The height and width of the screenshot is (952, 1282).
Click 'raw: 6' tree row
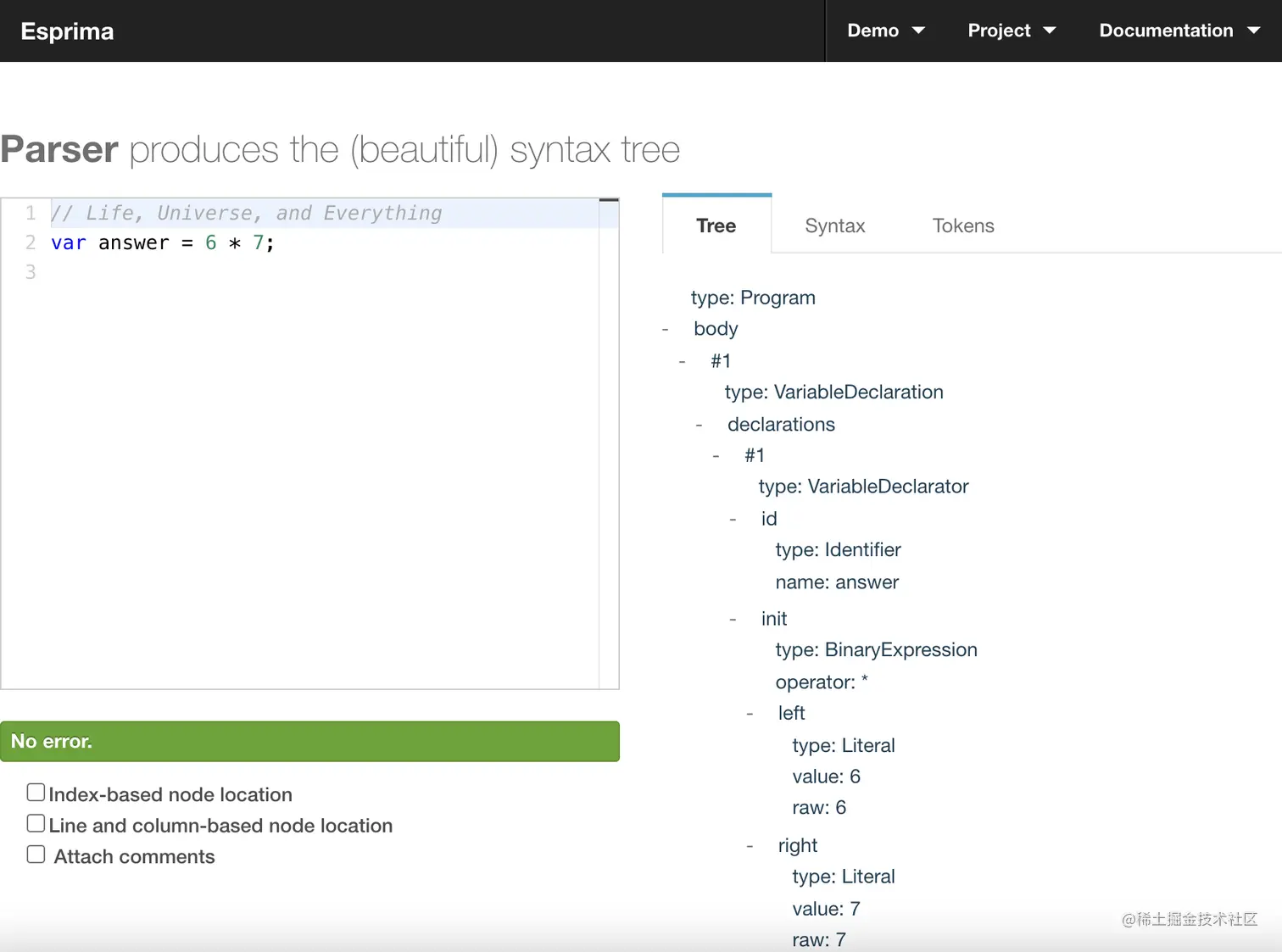click(x=819, y=808)
